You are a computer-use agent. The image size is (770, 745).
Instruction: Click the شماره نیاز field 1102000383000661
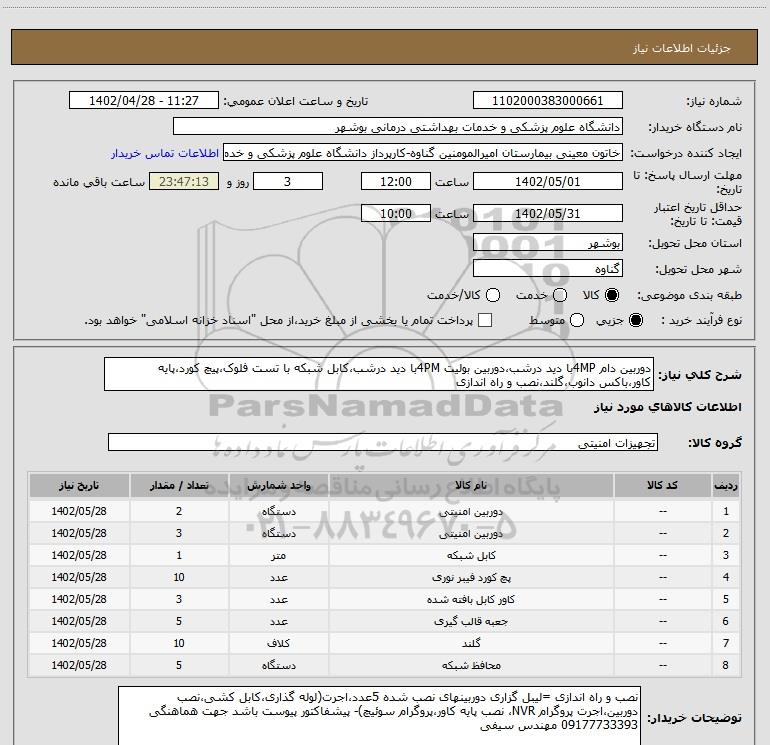[548, 101]
